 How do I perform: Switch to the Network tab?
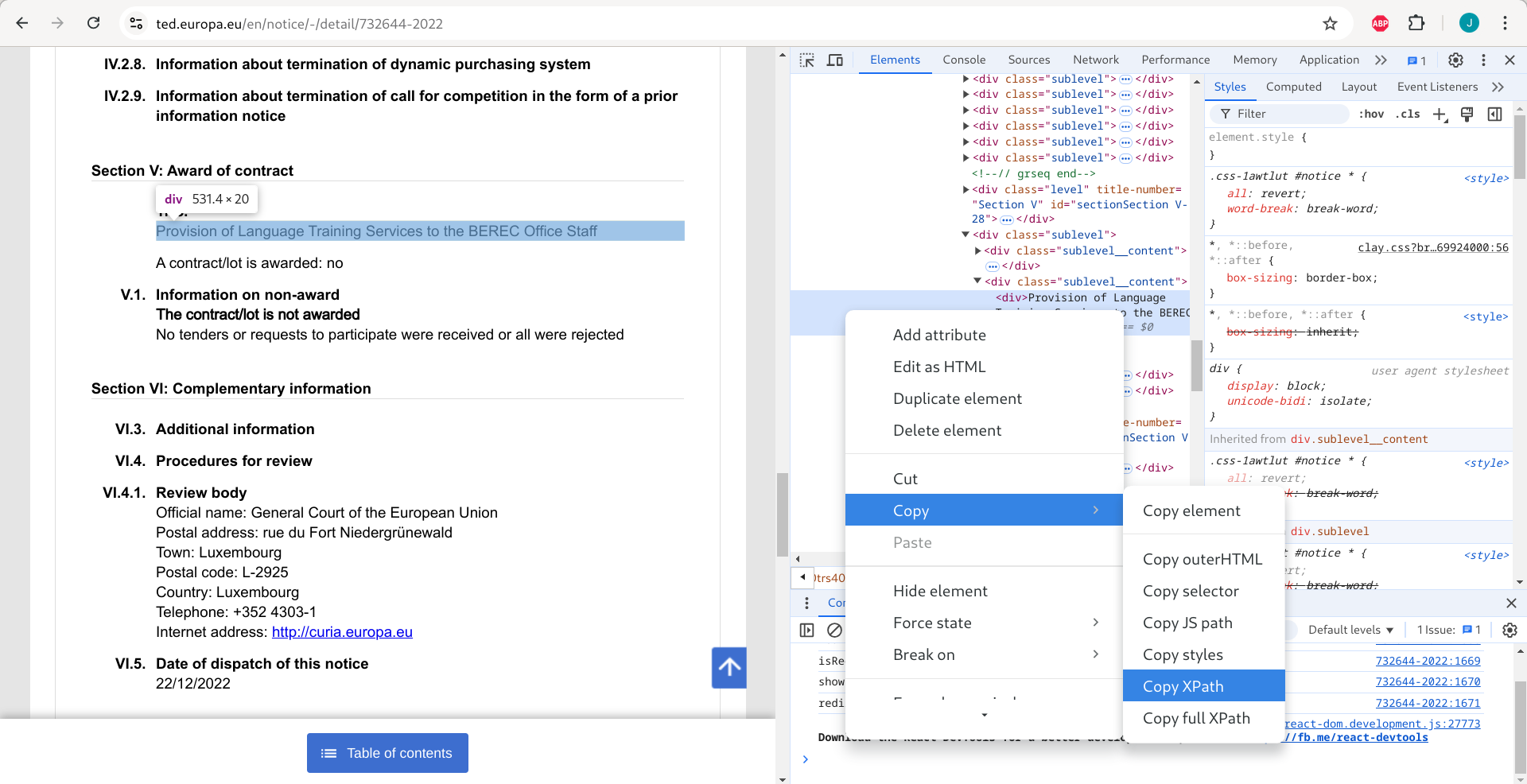click(1095, 60)
